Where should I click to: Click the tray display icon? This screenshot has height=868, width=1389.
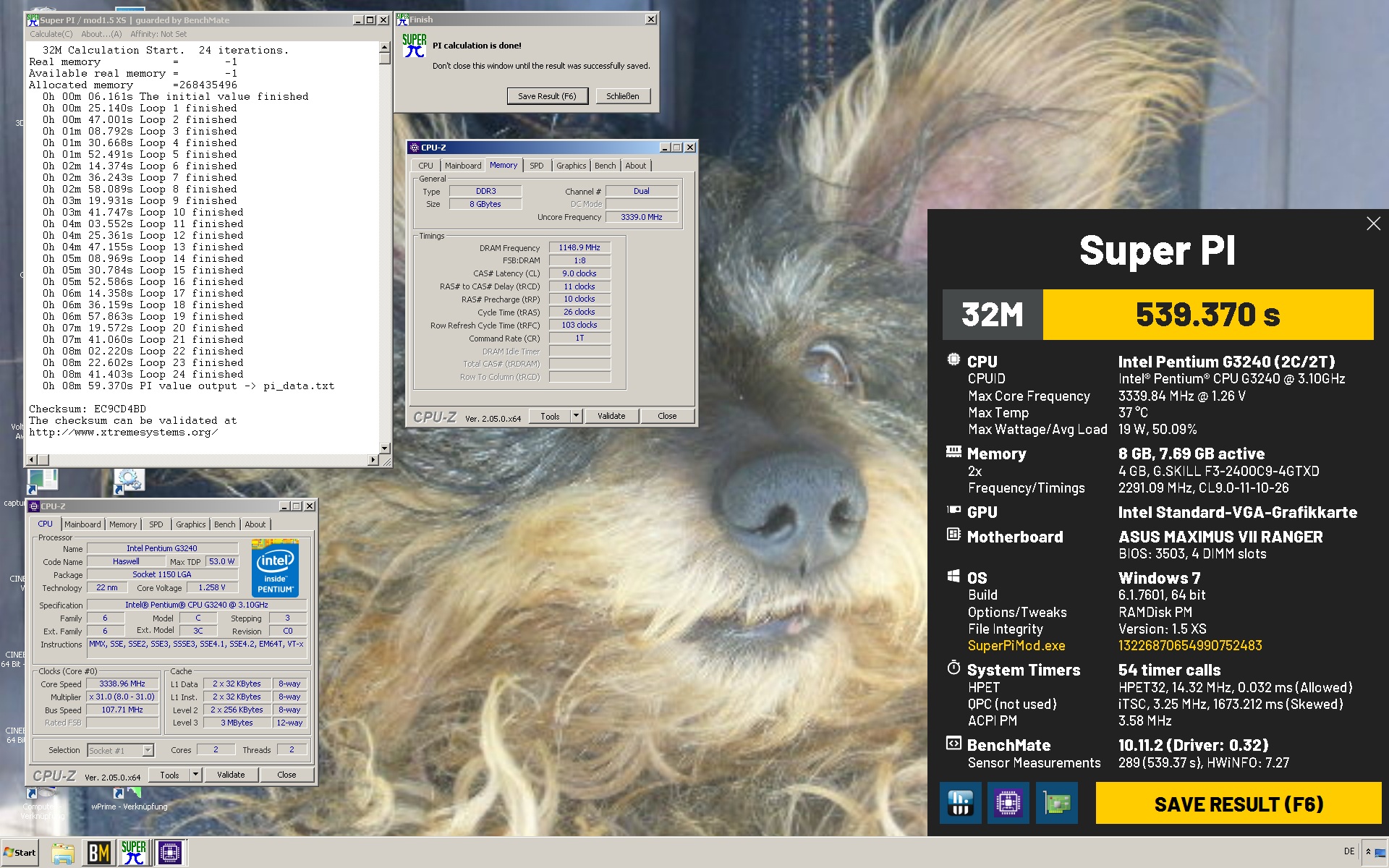click(x=1380, y=853)
